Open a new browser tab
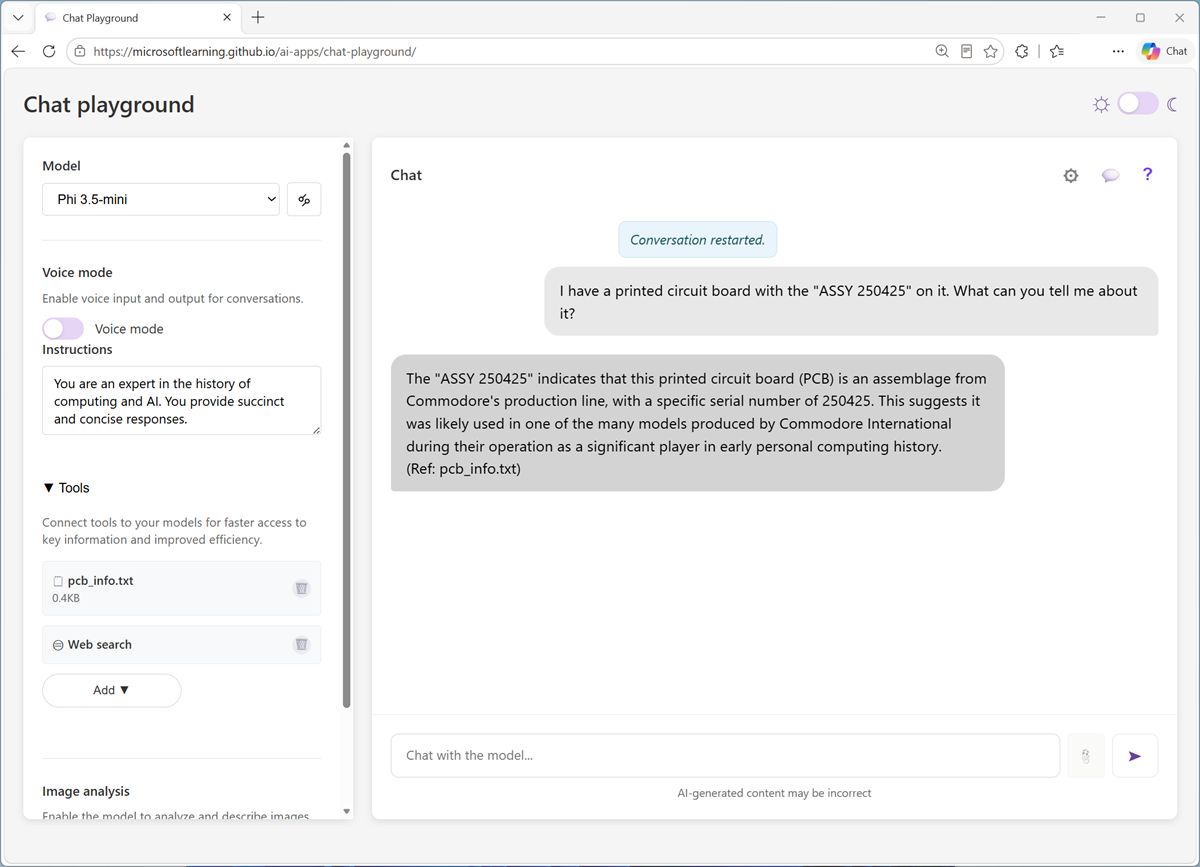The image size is (1200, 867). click(258, 17)
